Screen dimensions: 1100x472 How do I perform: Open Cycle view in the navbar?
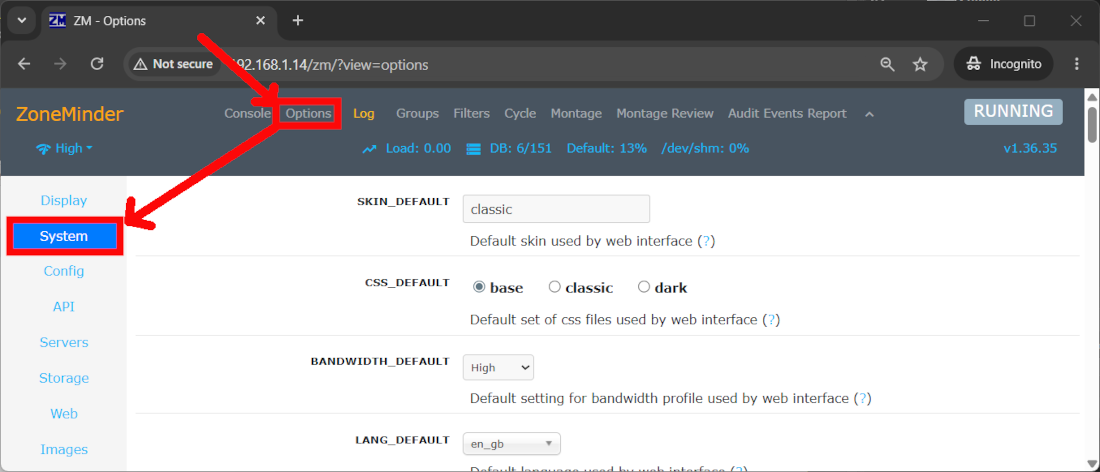coord(520,114)
